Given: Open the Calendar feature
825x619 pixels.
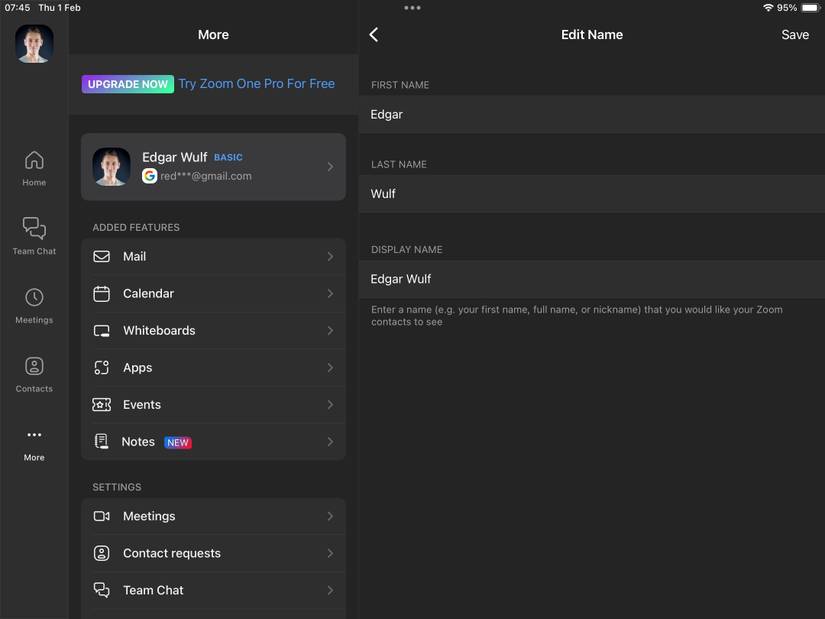Looking at the screenshot, I should (213, 293).
